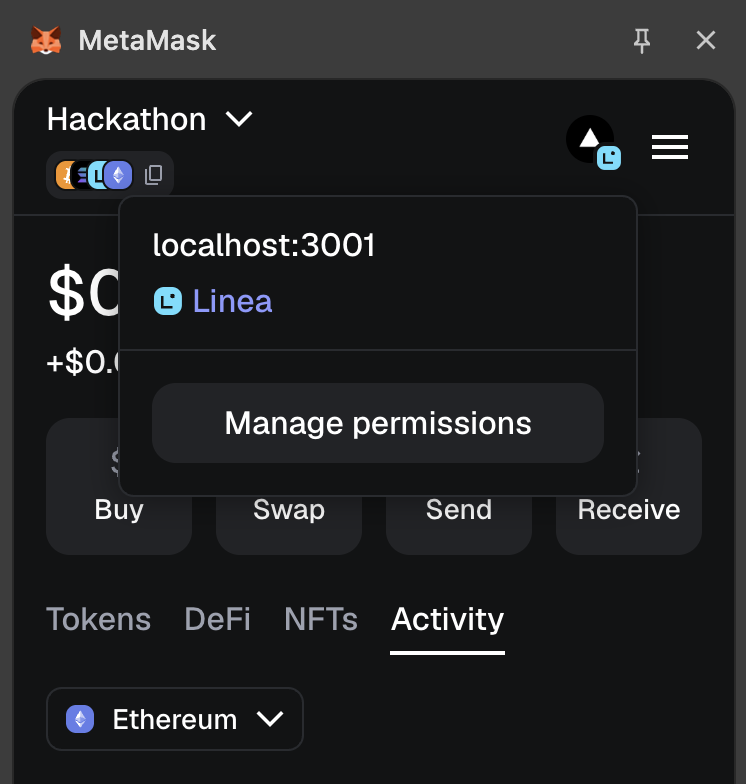Click the Linea logo in the popover

[x=167, y=301]
